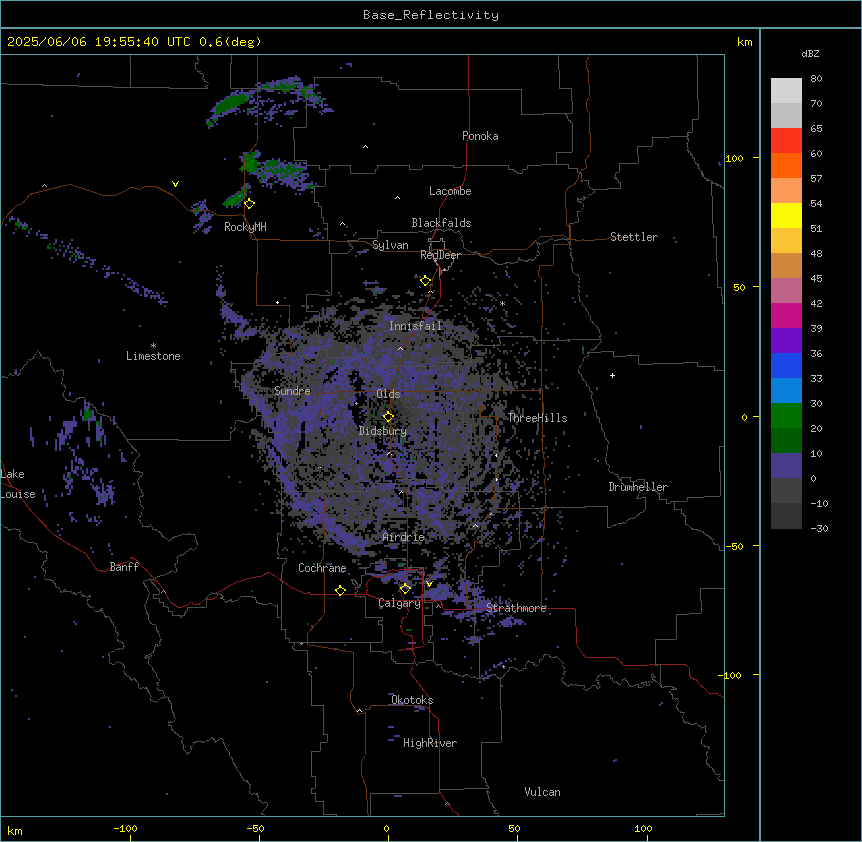Image resolution: width=862 pixels, height=842 pixels.
Task: Click the yellow v marker northwest of RockyMH
Action: 175,184
